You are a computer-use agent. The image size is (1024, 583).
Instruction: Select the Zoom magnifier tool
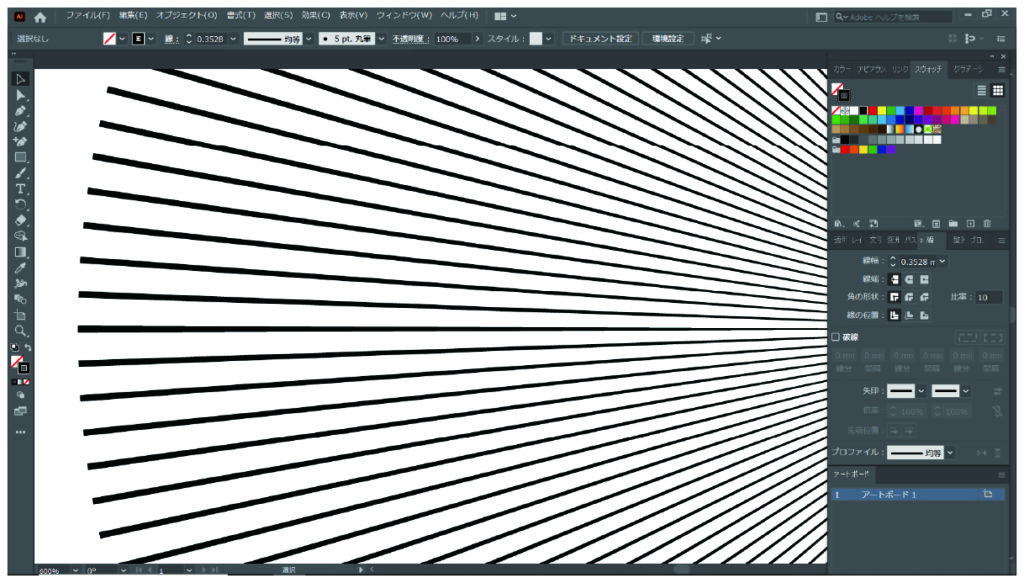point(20,331)
